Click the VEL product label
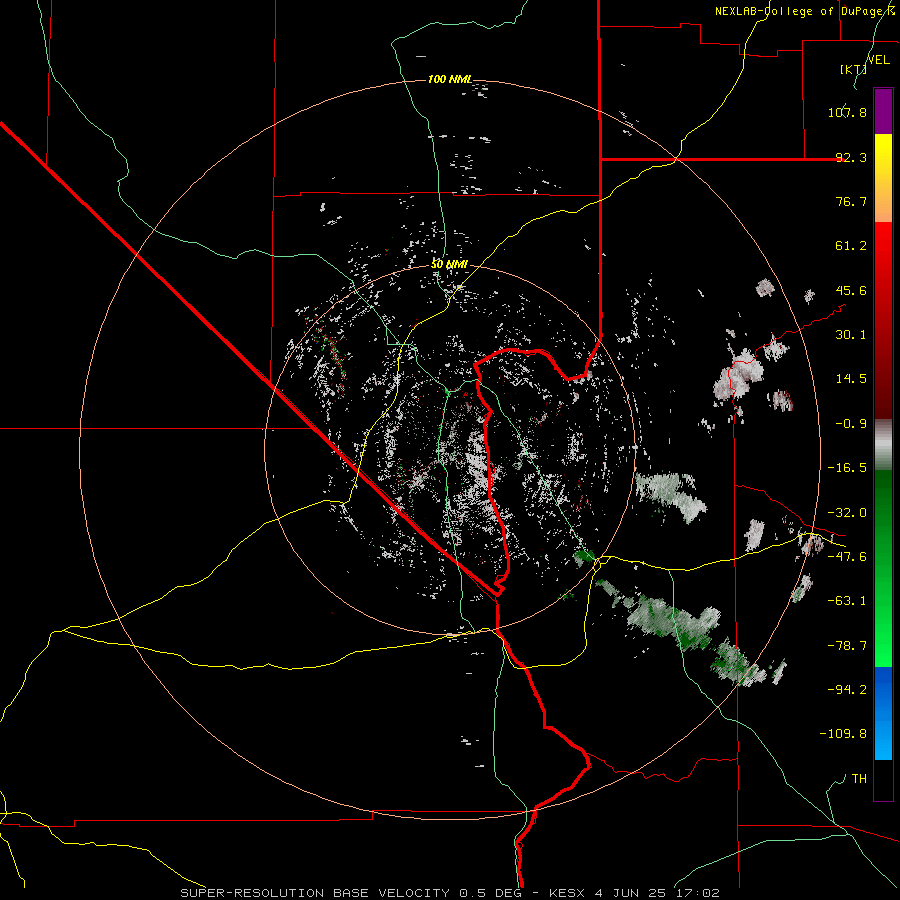 pyautogui.click(x=878, y=60)
